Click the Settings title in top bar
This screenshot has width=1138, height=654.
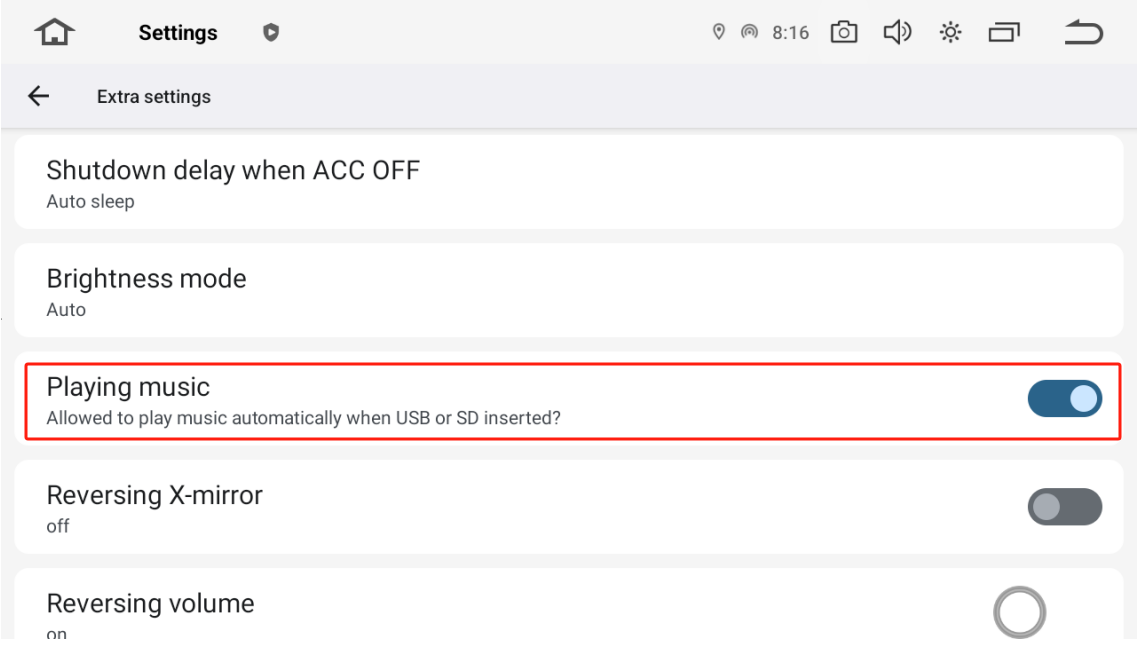click(178, 33)
